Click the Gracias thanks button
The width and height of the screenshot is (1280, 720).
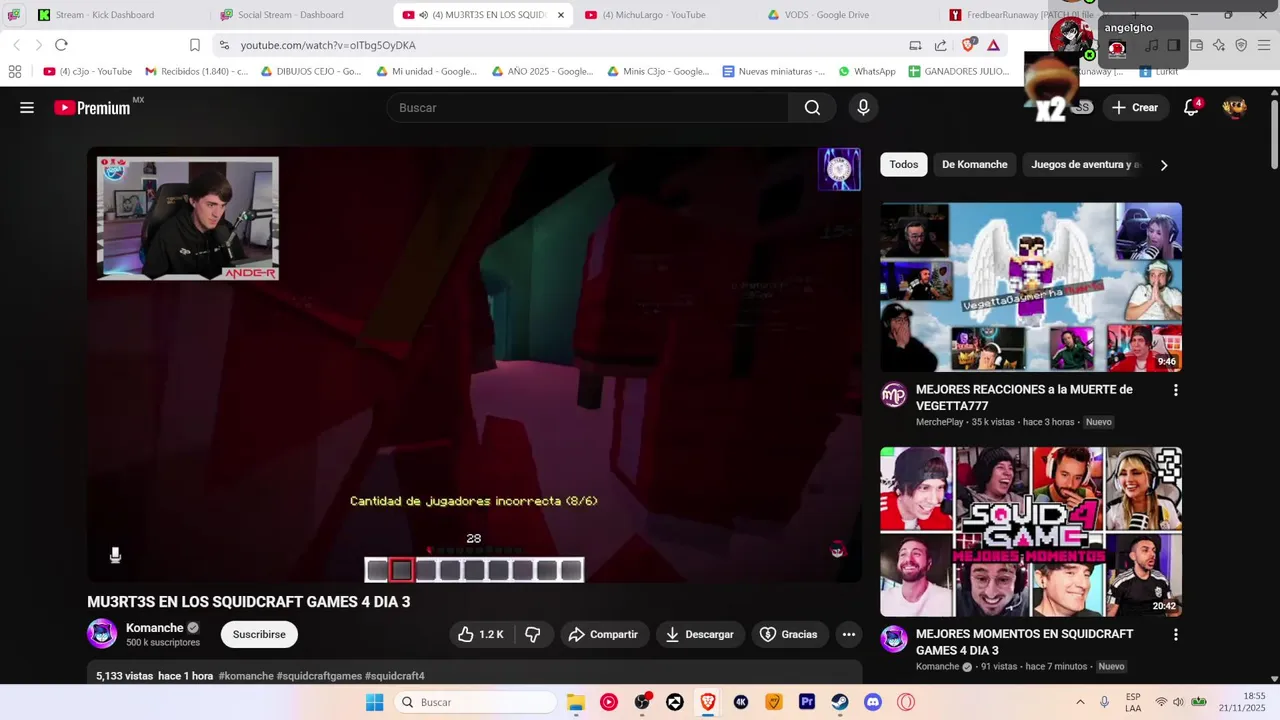pos(789,634)
